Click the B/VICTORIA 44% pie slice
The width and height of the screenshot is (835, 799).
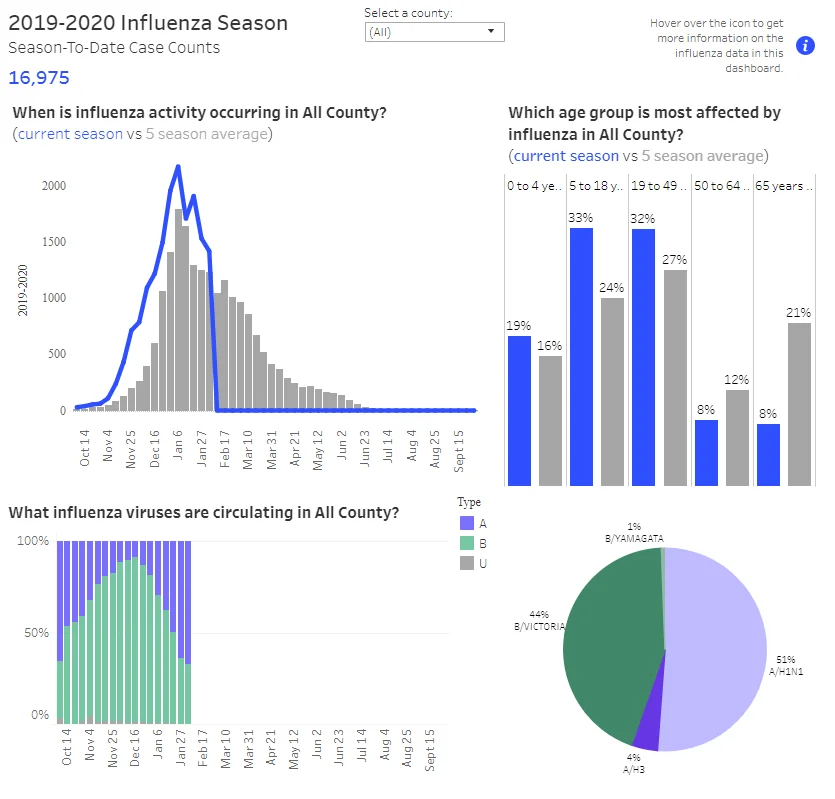point(612,639)
